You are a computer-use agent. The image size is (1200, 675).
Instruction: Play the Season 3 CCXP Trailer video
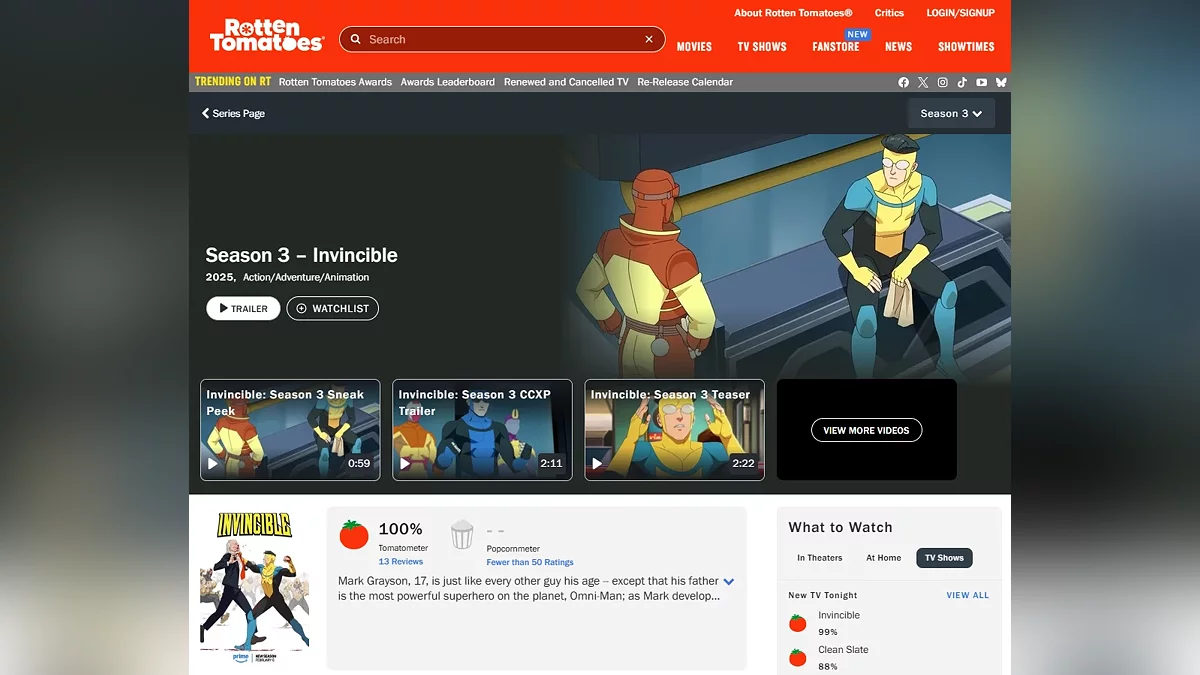[404, 464]
